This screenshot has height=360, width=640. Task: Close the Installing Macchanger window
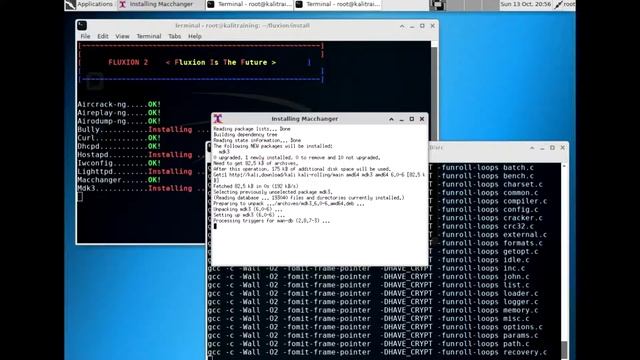point(422,119)
